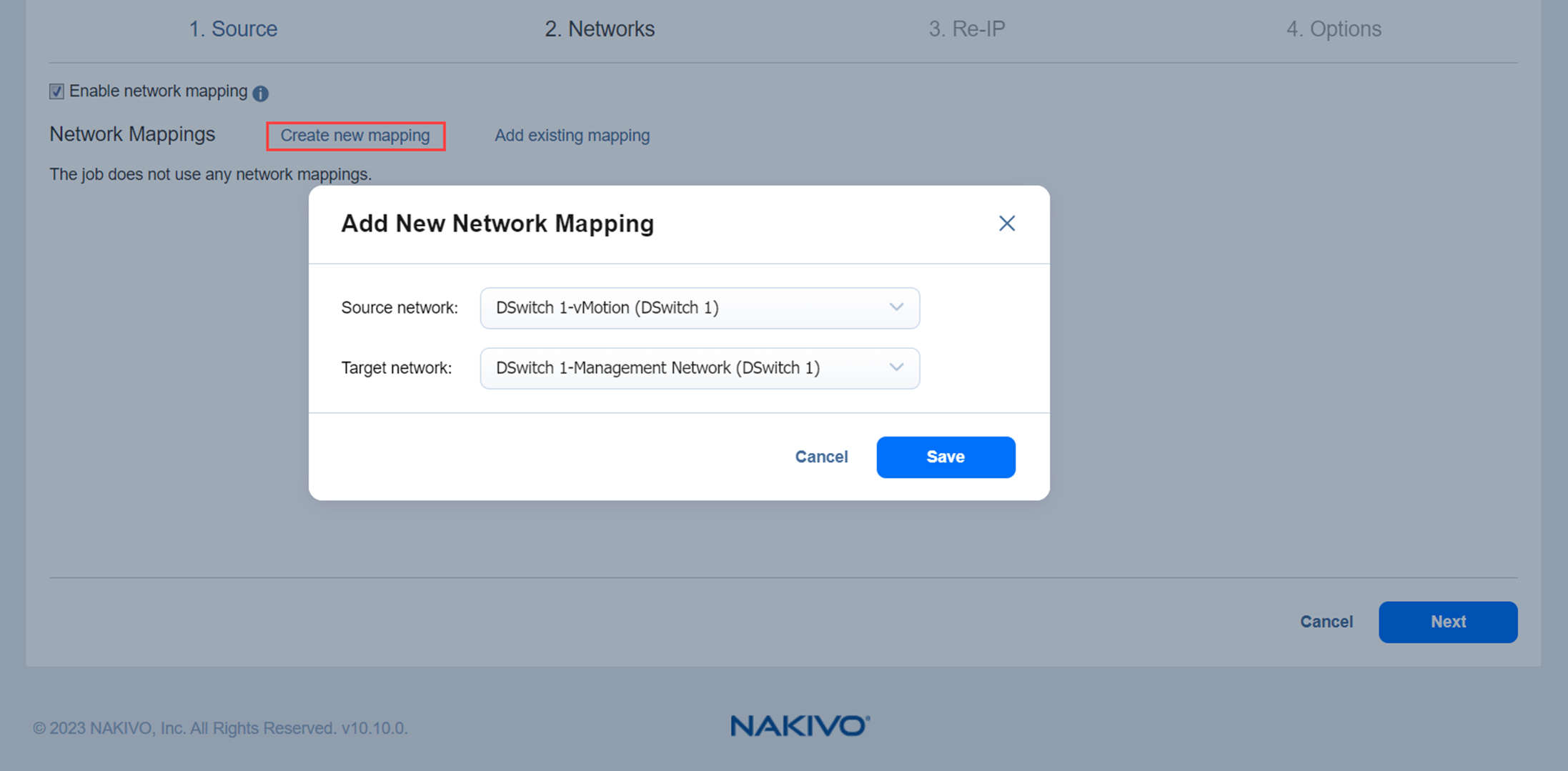Screen dimensions: 1568x771
Task: Click the NAKIVO logo in the footer
Action: coord(799,726)
